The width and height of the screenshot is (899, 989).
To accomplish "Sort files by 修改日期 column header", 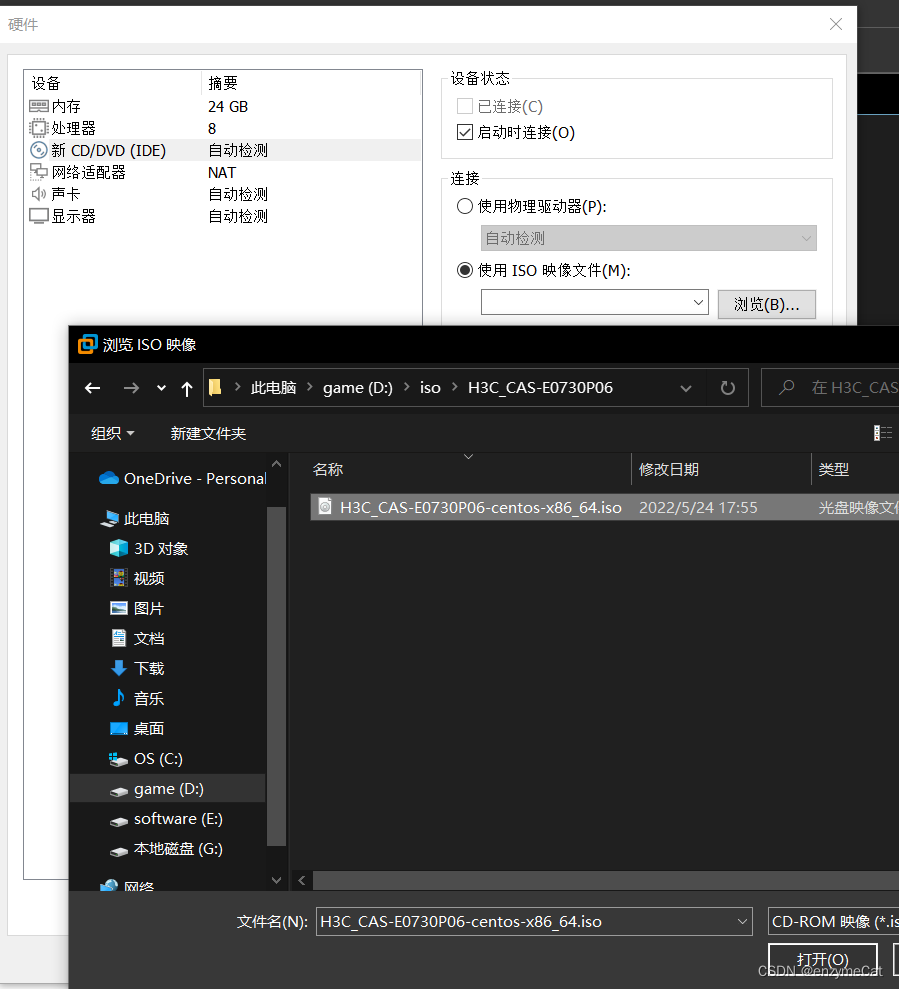I will point(669,469).
